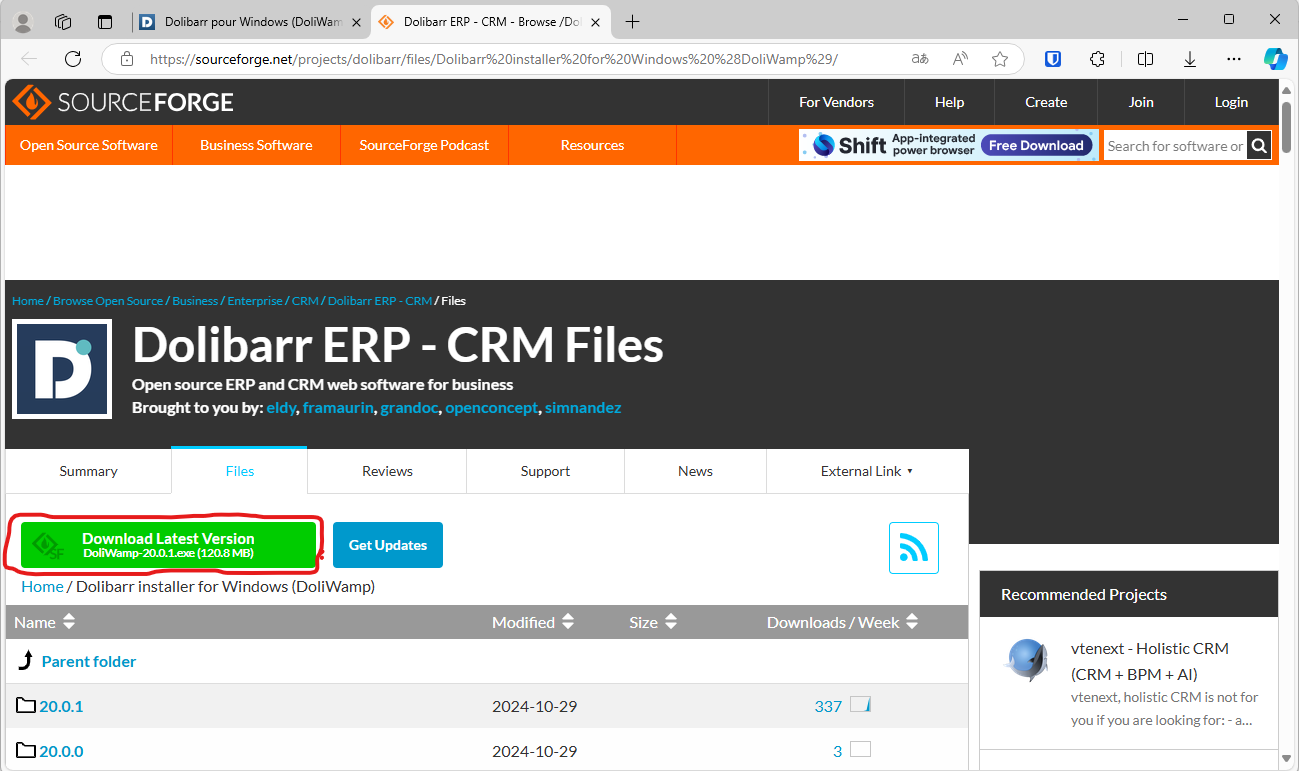The height and width of the screenshot is (771, 1299).
Task: Open the browser downloads icon
Action: pyautogui.click(x=1190, y=59)
